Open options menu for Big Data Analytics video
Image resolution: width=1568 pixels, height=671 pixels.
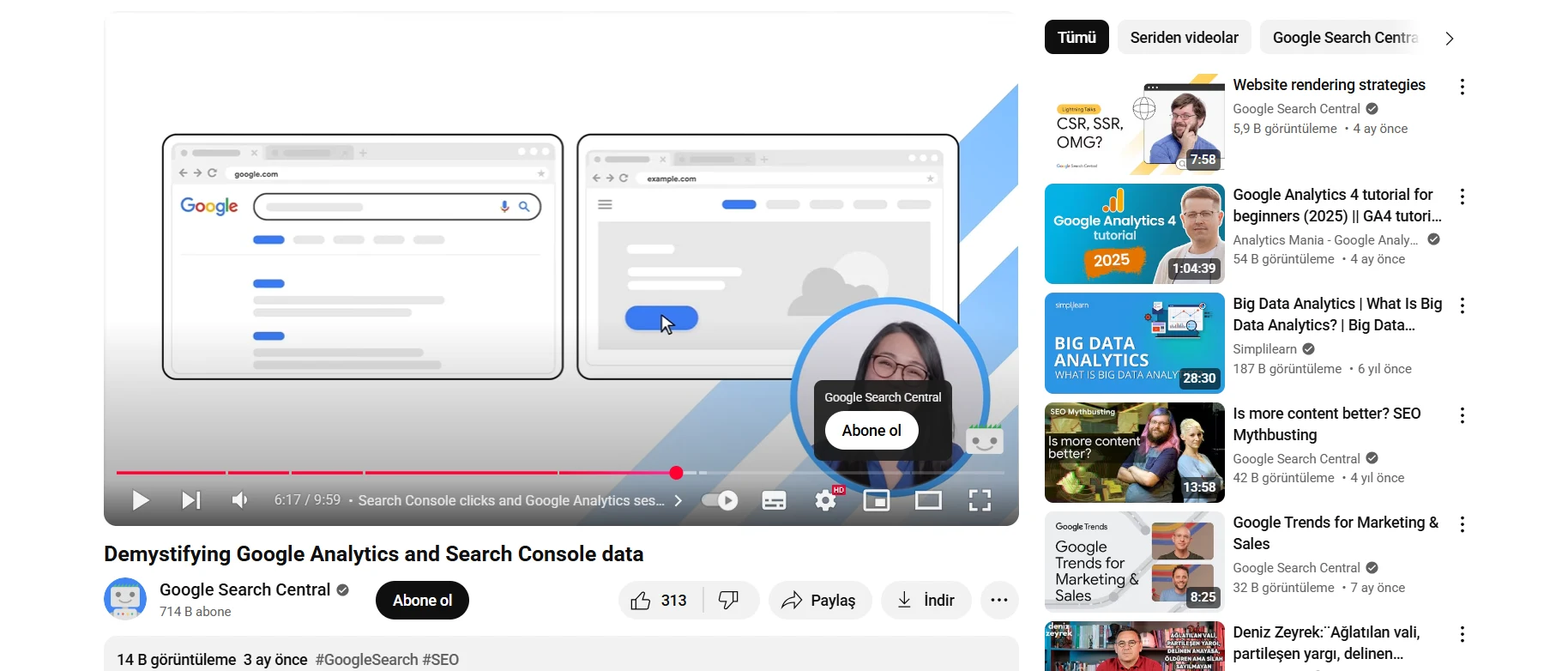(x=1462, y=305)
